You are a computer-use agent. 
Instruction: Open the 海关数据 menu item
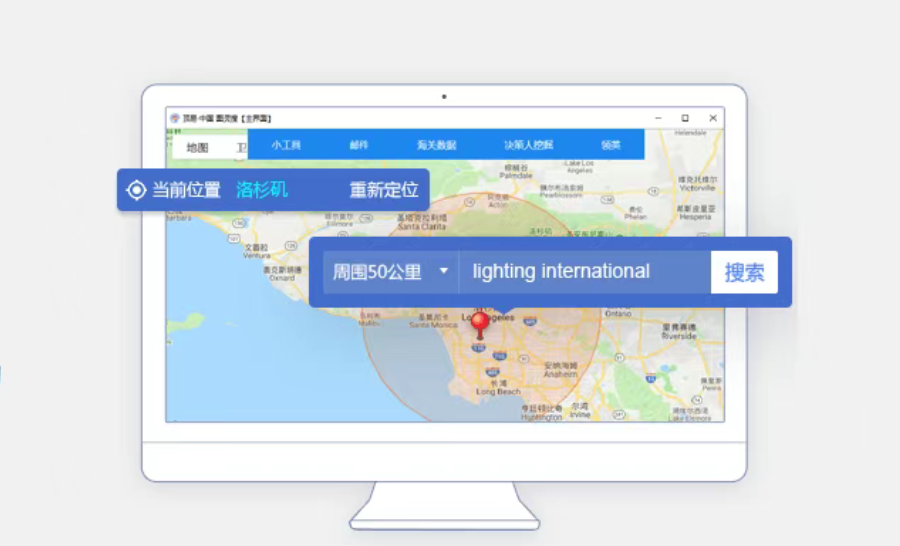[x=436, y=145]
